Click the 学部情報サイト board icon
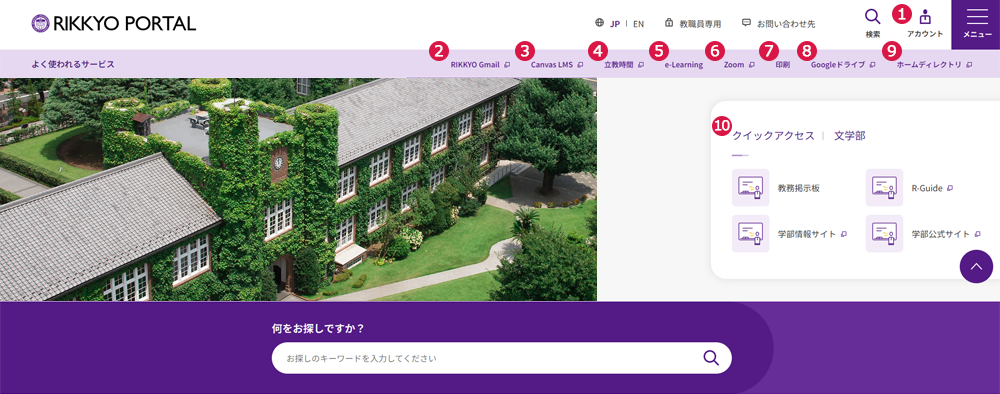This screenshot has width=1000, height=394. tap(751, 233)
